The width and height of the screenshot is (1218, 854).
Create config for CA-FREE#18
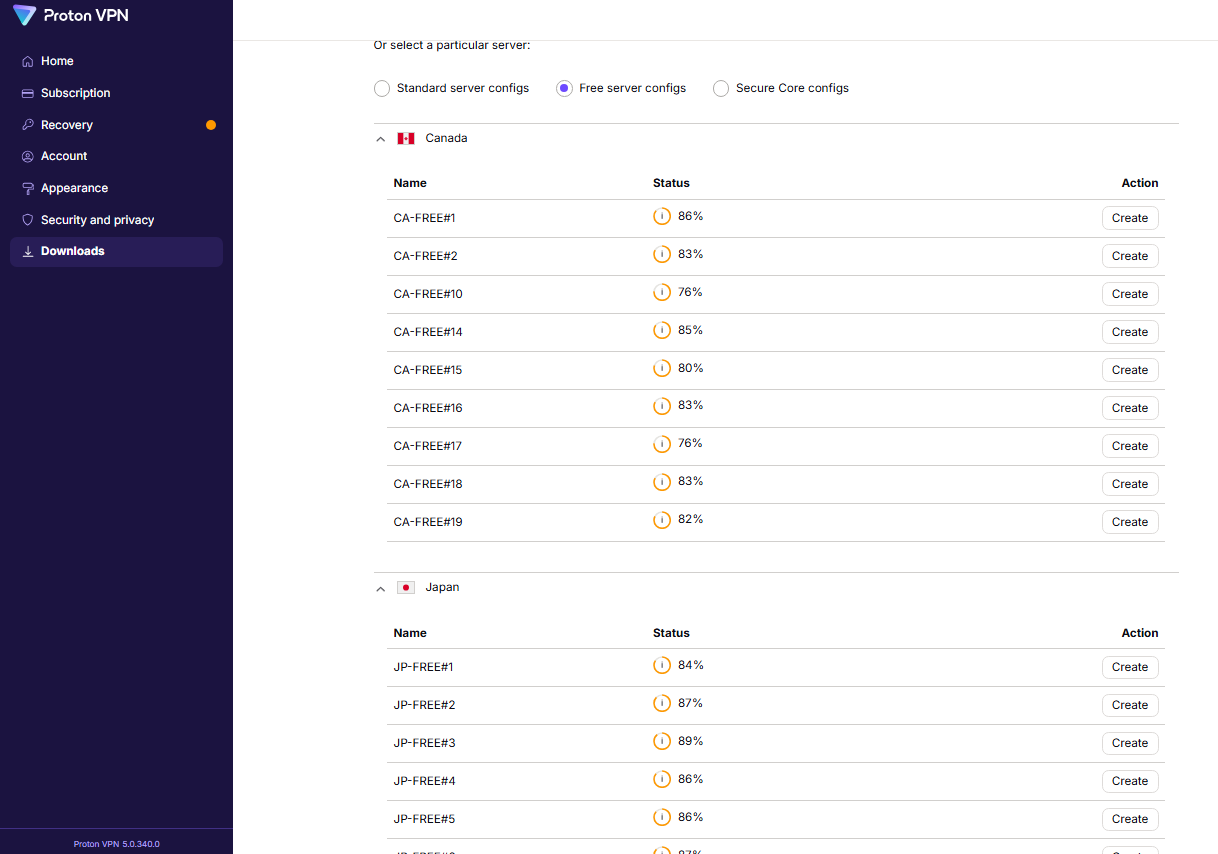click(x=1130, y=484)
